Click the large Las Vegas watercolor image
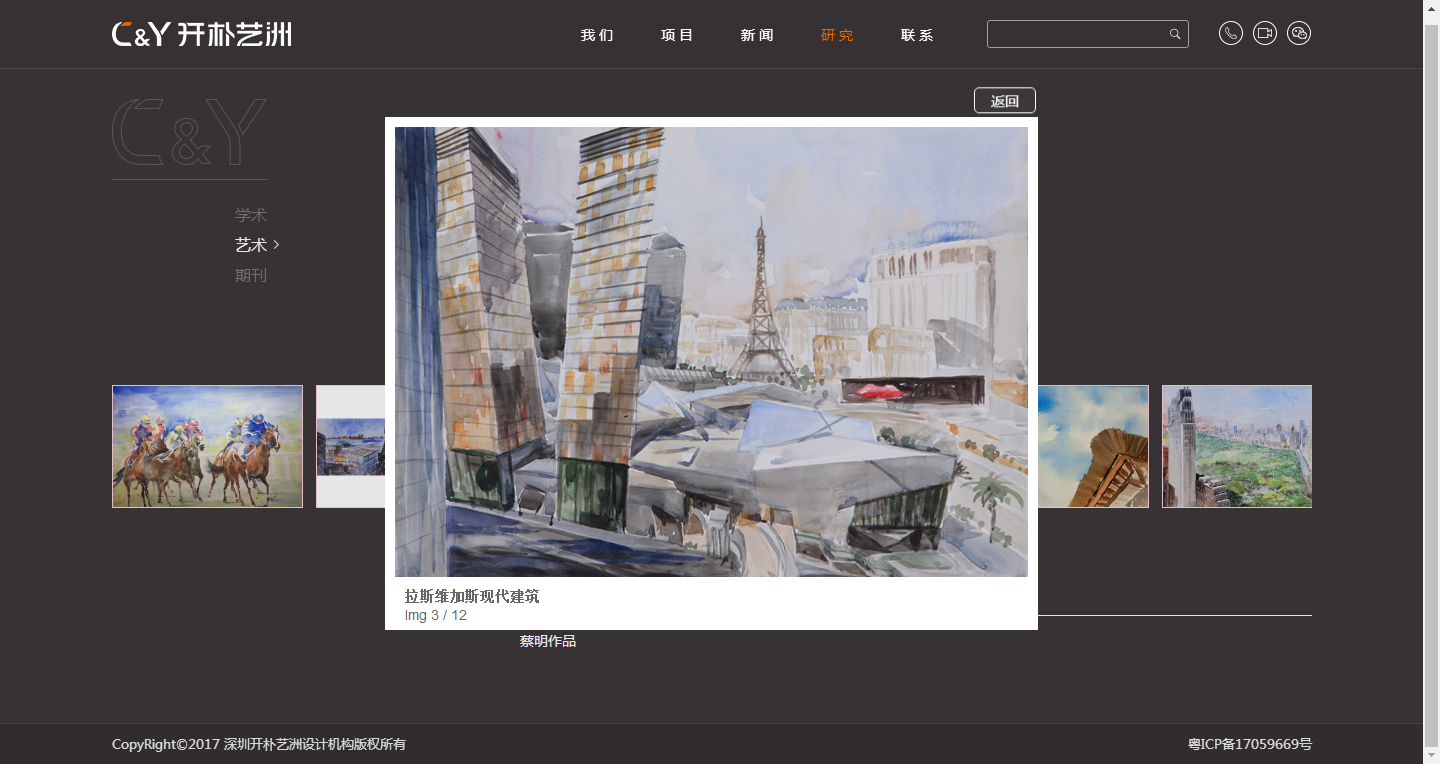Image resolution: width=1440 pixels, height=764 pixels. (711, 352)
